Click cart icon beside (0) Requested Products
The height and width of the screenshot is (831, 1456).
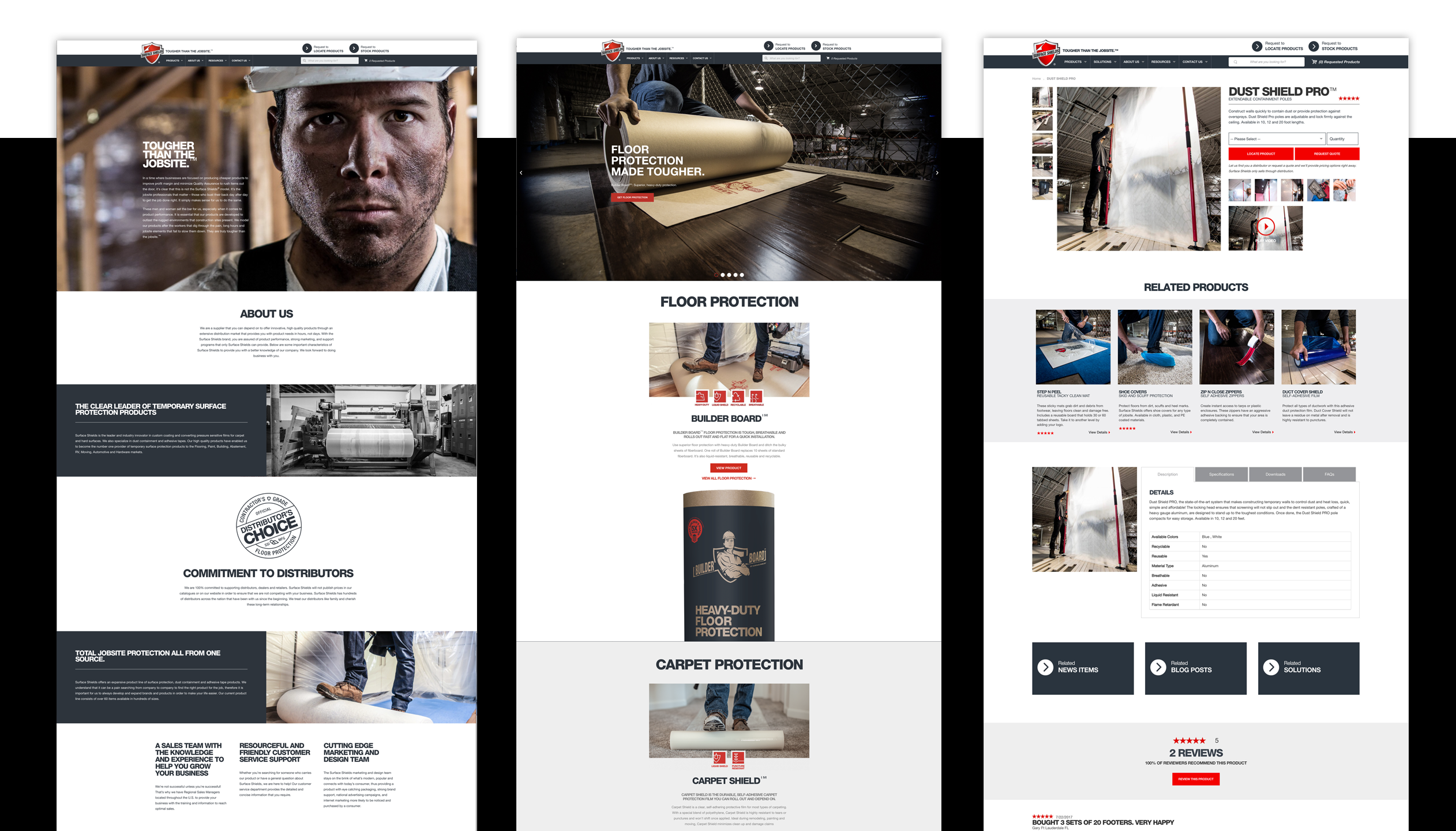1314,62
